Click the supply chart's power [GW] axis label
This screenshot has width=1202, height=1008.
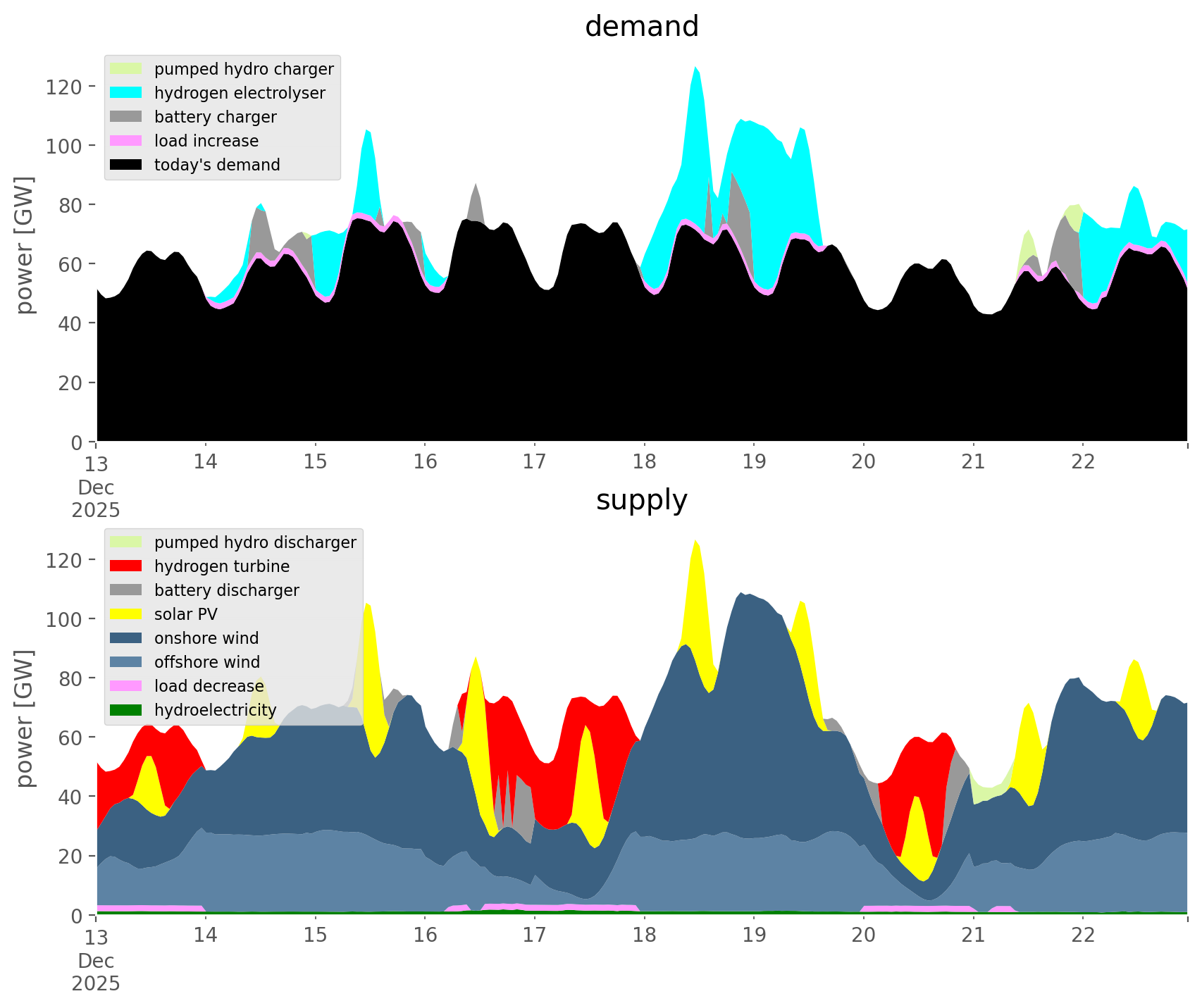click(25, 718)
